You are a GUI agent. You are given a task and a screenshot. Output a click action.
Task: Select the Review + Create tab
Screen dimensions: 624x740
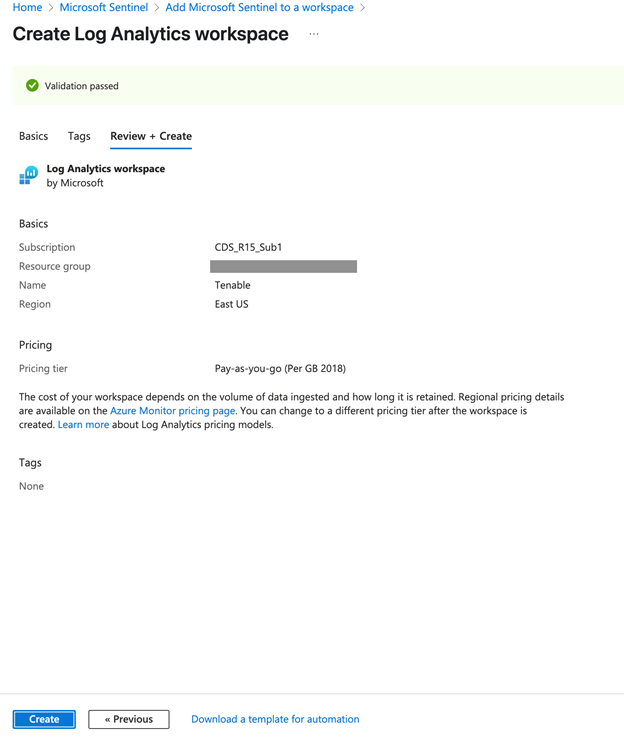[151, 136]
